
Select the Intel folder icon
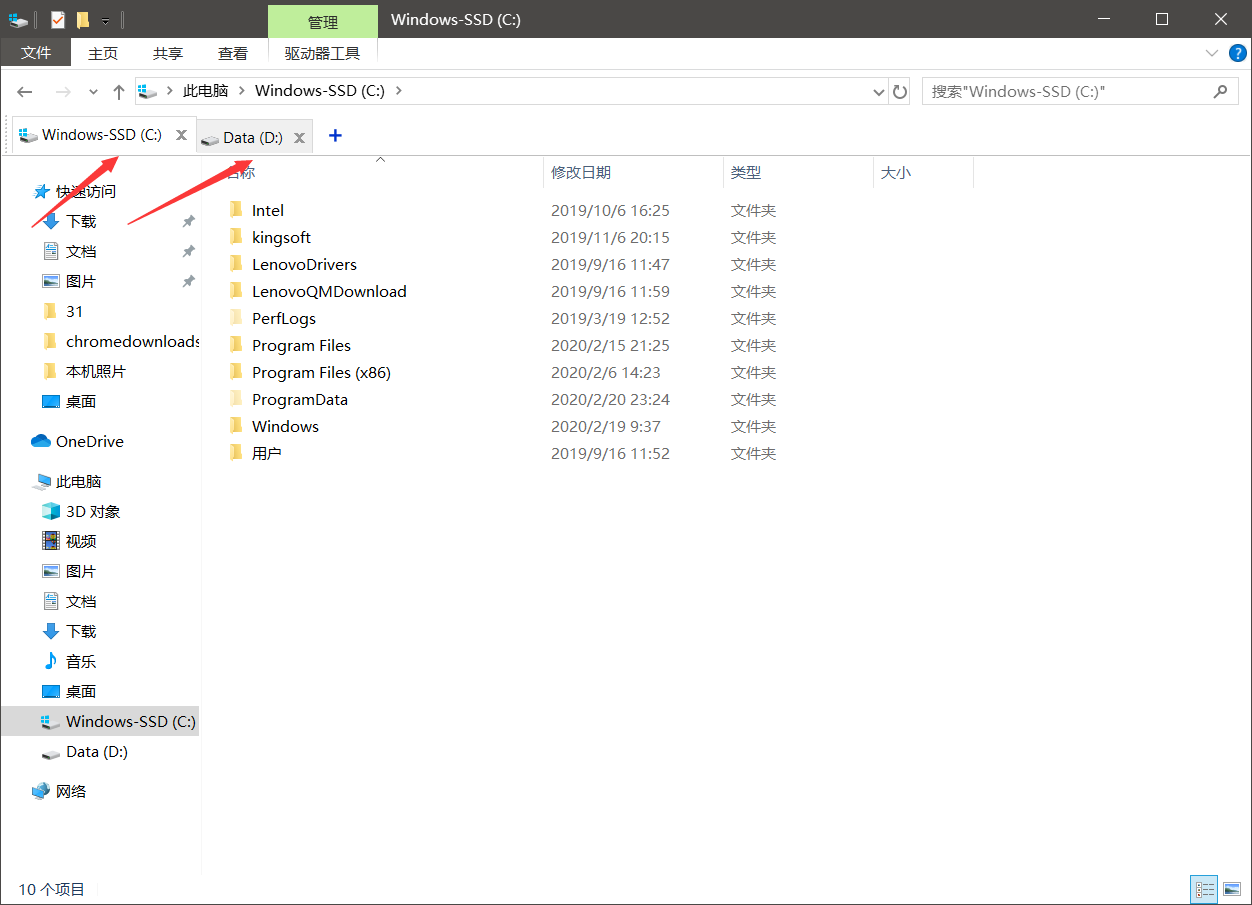[236, 210]
